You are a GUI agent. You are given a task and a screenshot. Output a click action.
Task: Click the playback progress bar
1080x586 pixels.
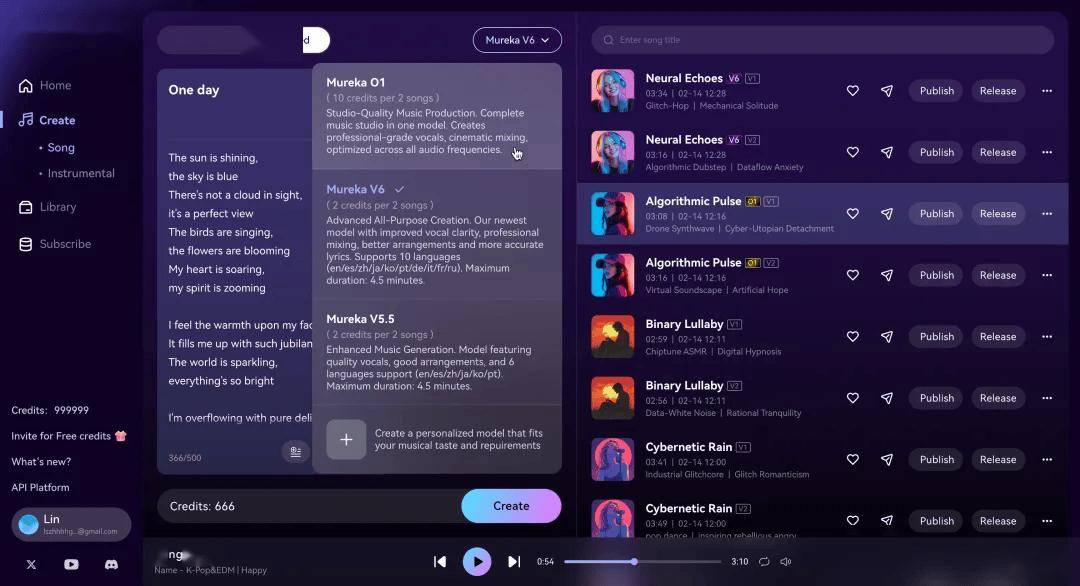(643, 562)
